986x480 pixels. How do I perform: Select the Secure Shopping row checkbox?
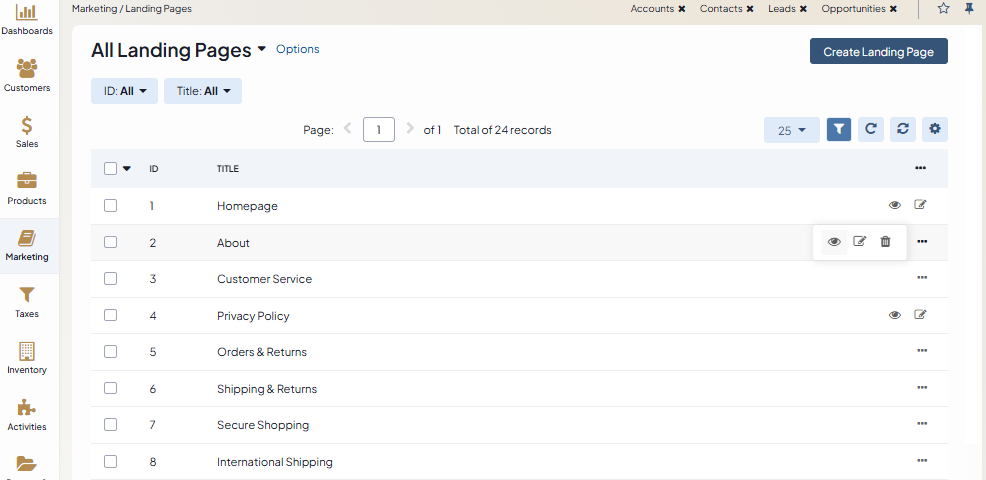click(x=110, y=425)
